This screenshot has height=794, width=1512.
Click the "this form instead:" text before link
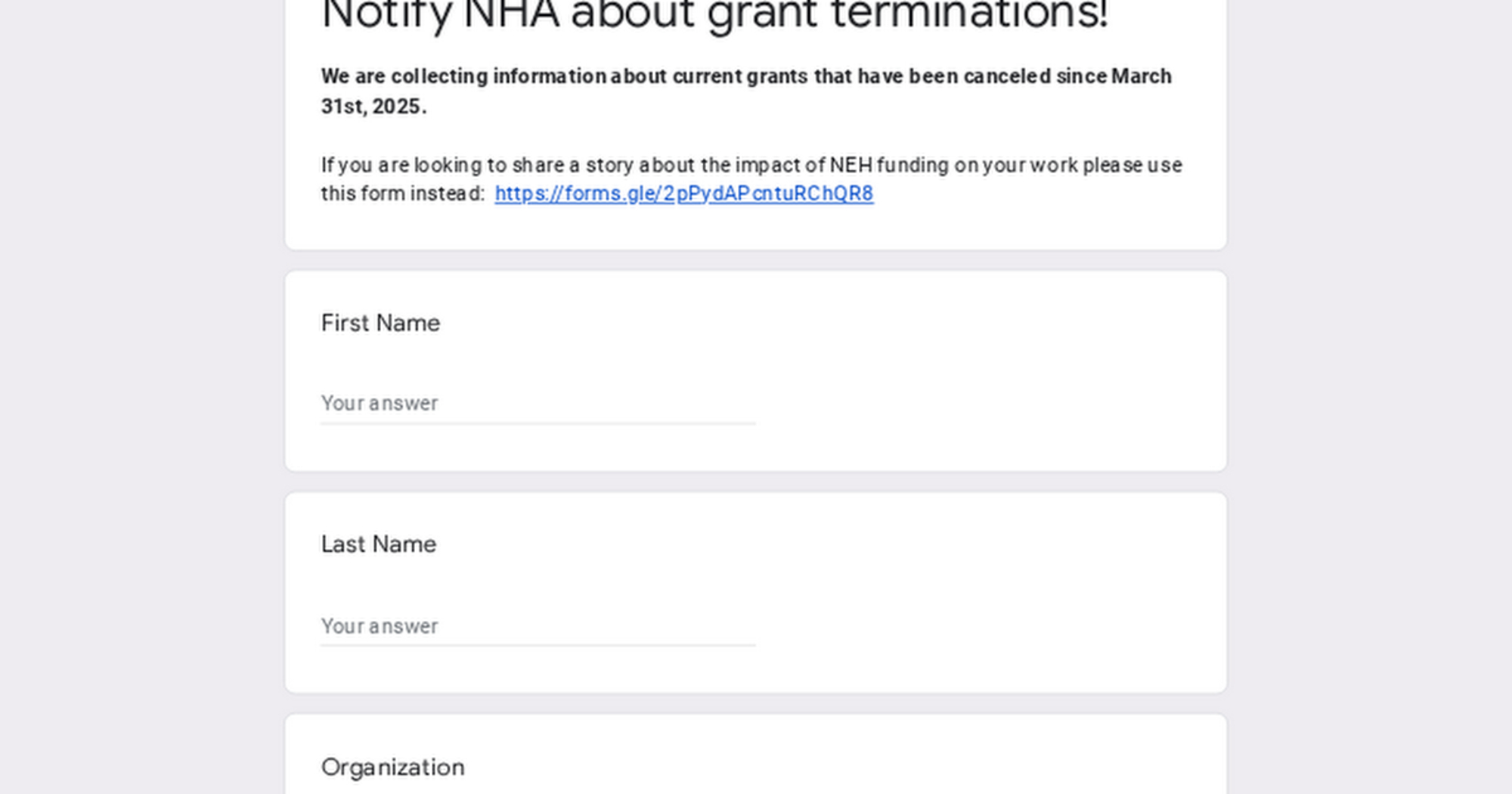(x=402, y=194)
